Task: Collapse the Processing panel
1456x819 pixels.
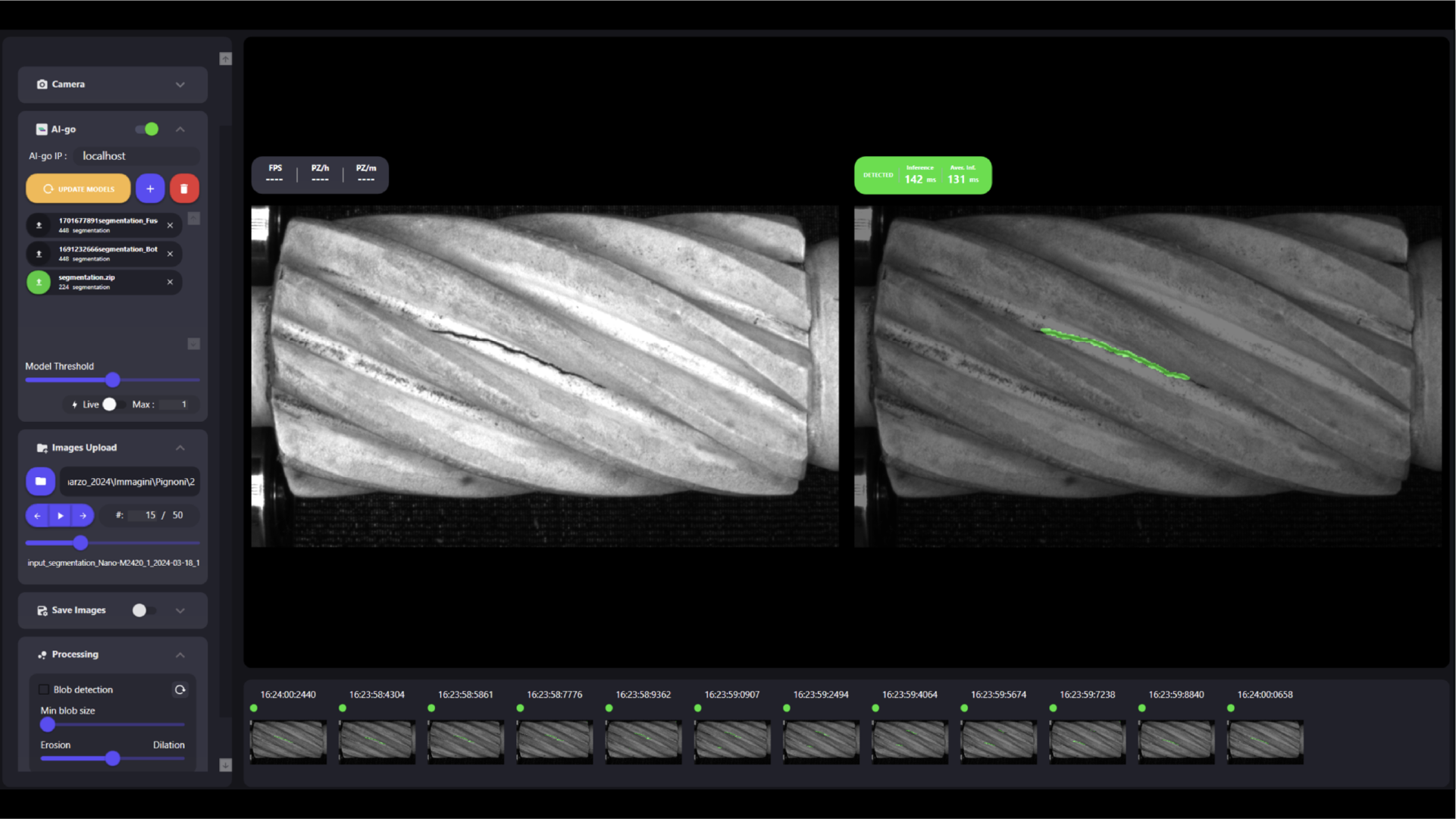Action: click(180, 655)
